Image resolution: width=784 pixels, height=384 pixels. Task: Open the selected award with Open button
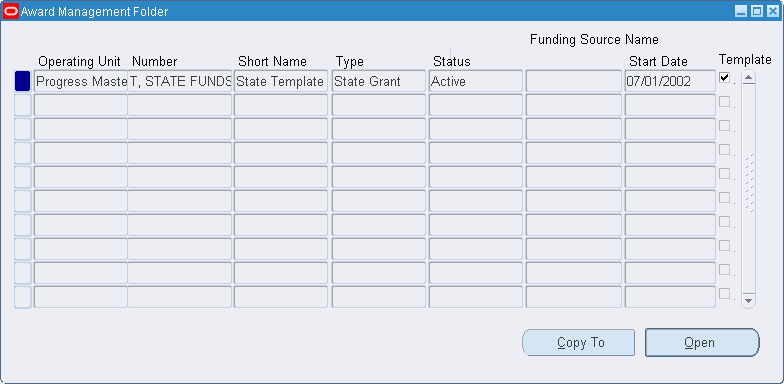tap(702, 342)
